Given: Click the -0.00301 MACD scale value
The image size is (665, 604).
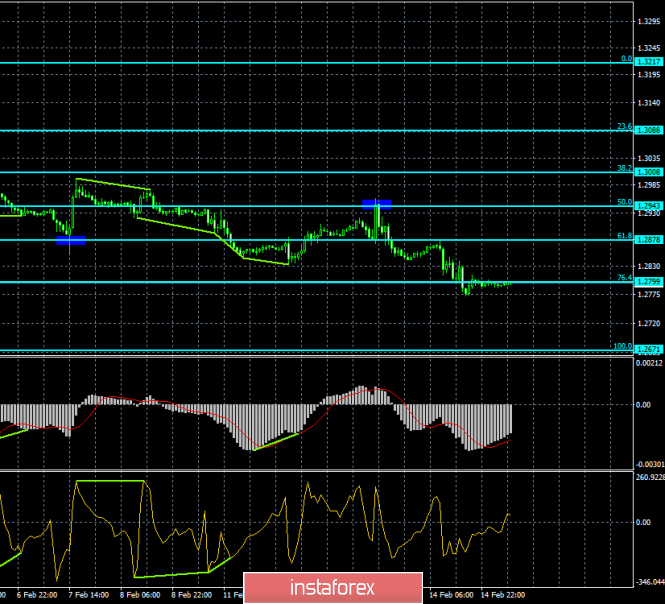Looking at the screenshot, I should [650, 465].
